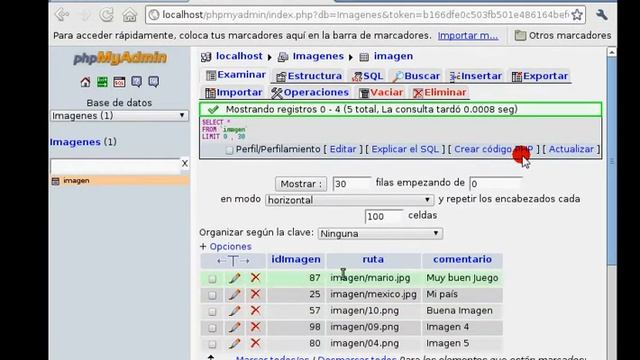
Task: Edit row 87 with the pencil icon
Action: 234,278
